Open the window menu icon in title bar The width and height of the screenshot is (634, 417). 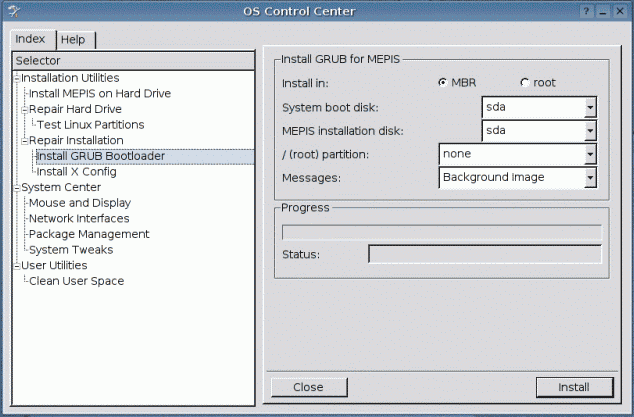(x=13, y=11)
